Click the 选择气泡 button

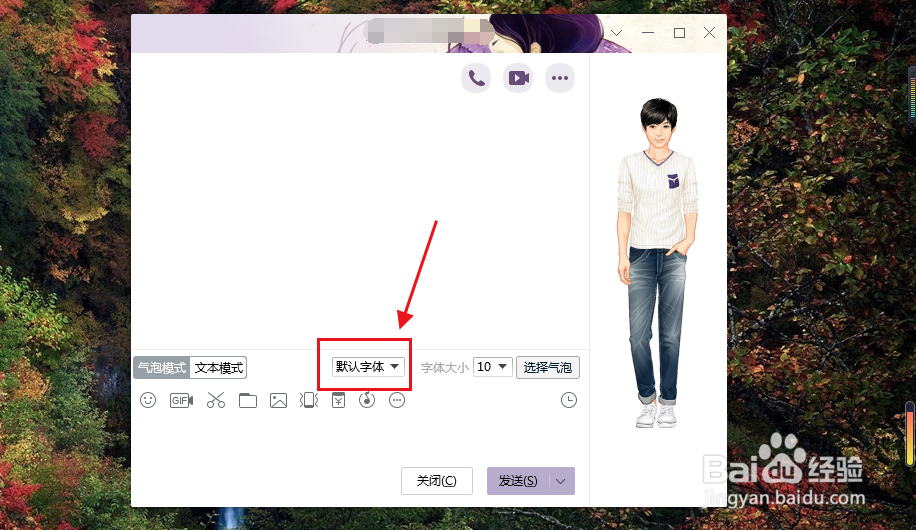(x=547, y=368)
